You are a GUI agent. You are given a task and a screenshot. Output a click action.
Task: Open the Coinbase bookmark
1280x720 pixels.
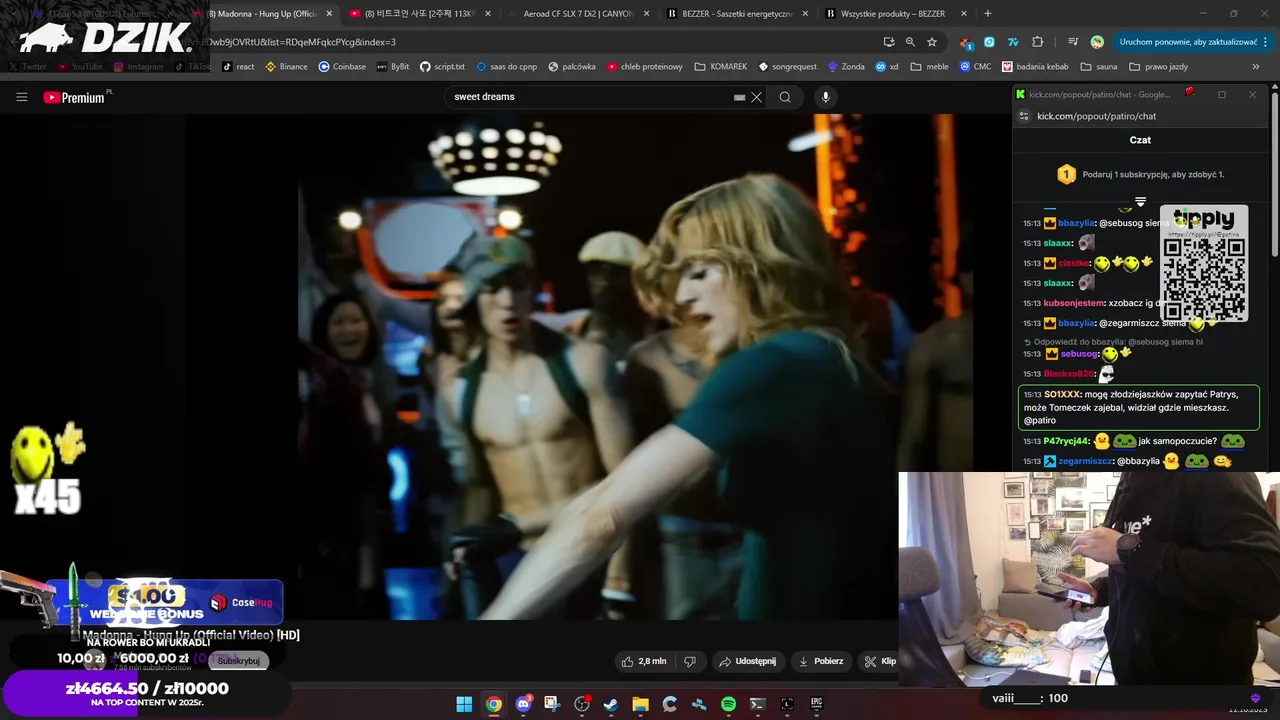click(x=342, y=67)
